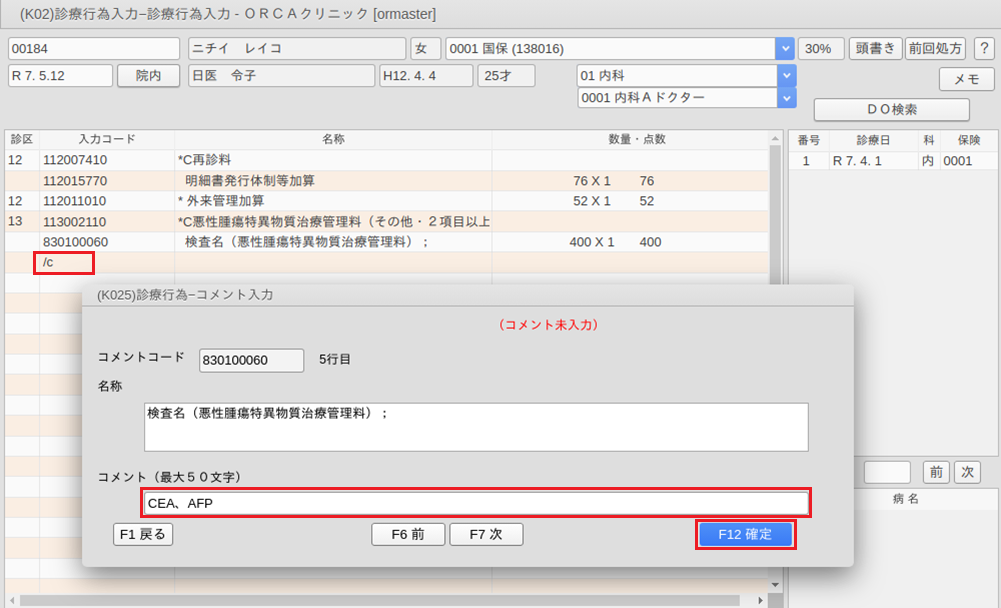Click the patient number field 00184
The height and width of the screenshot is (608, 1001).
coord(94,49)
